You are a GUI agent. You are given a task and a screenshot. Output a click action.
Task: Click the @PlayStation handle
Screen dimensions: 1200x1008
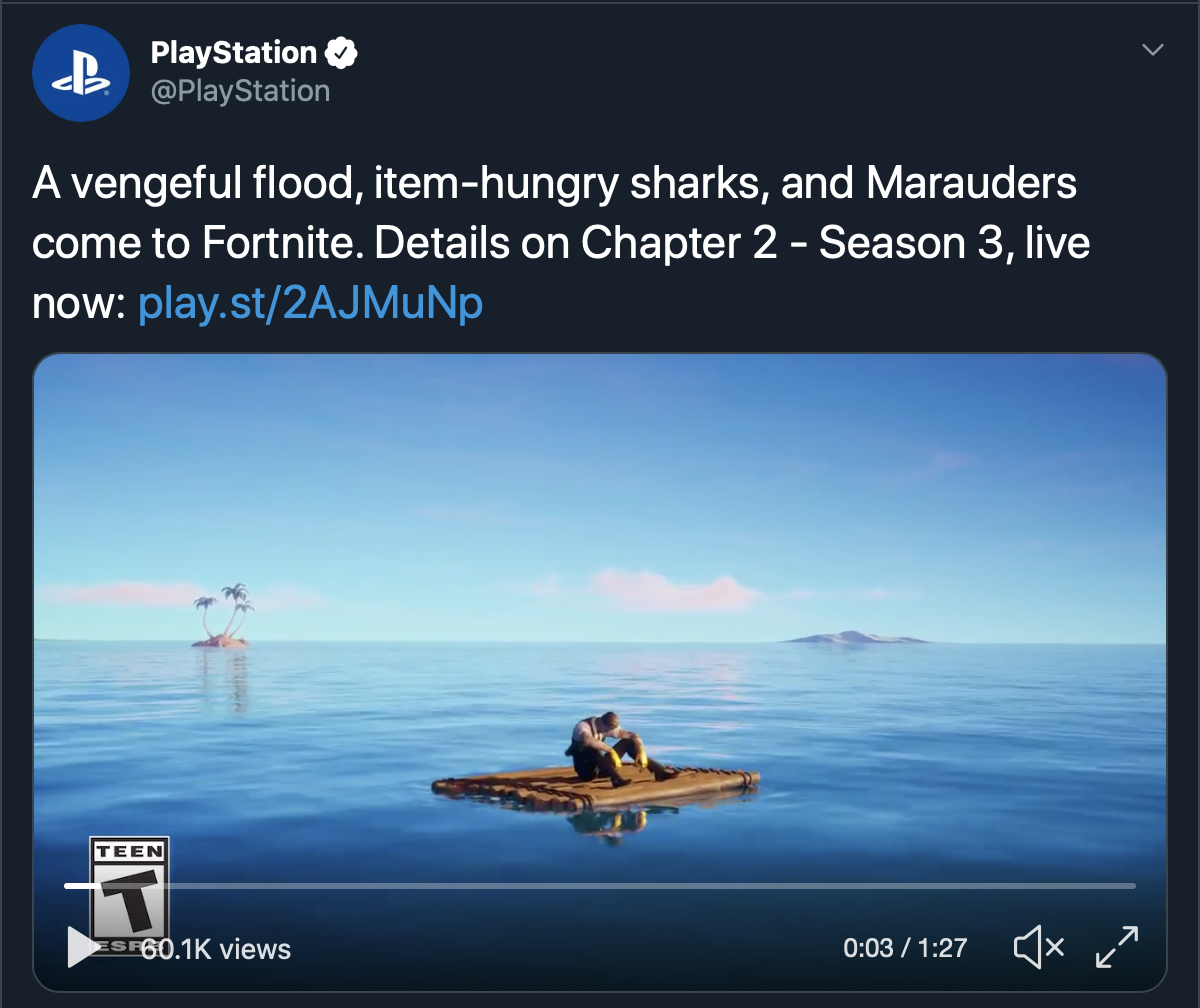click(x=240, y=91)
